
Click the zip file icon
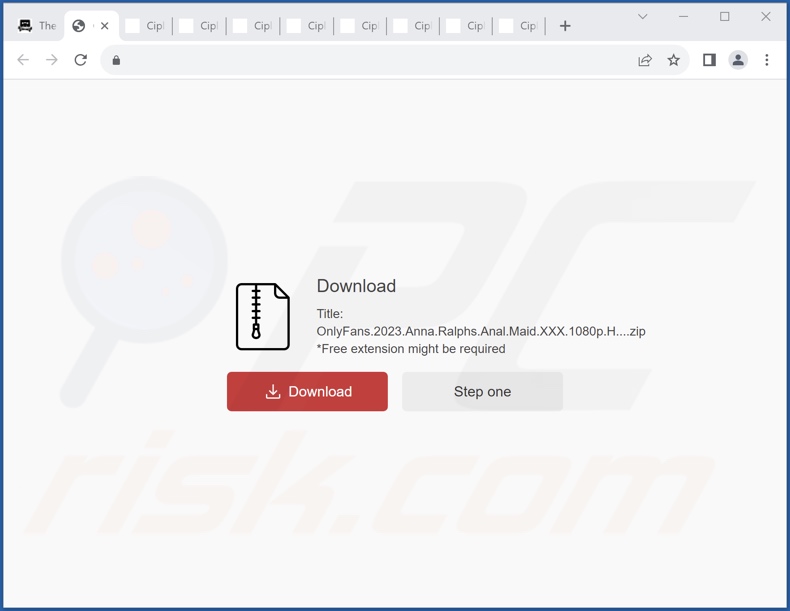coord(262,317)
